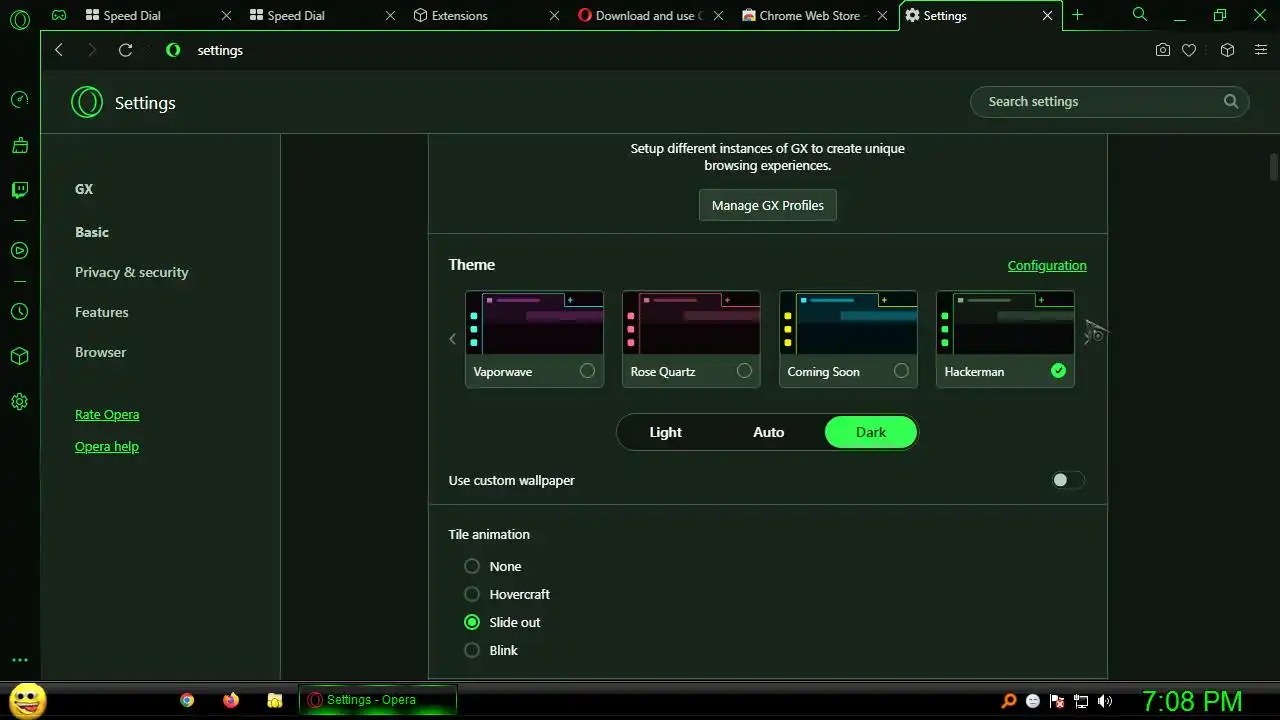
Task: Select the Coming Soon theme radio
Action: tap(901, 371)
